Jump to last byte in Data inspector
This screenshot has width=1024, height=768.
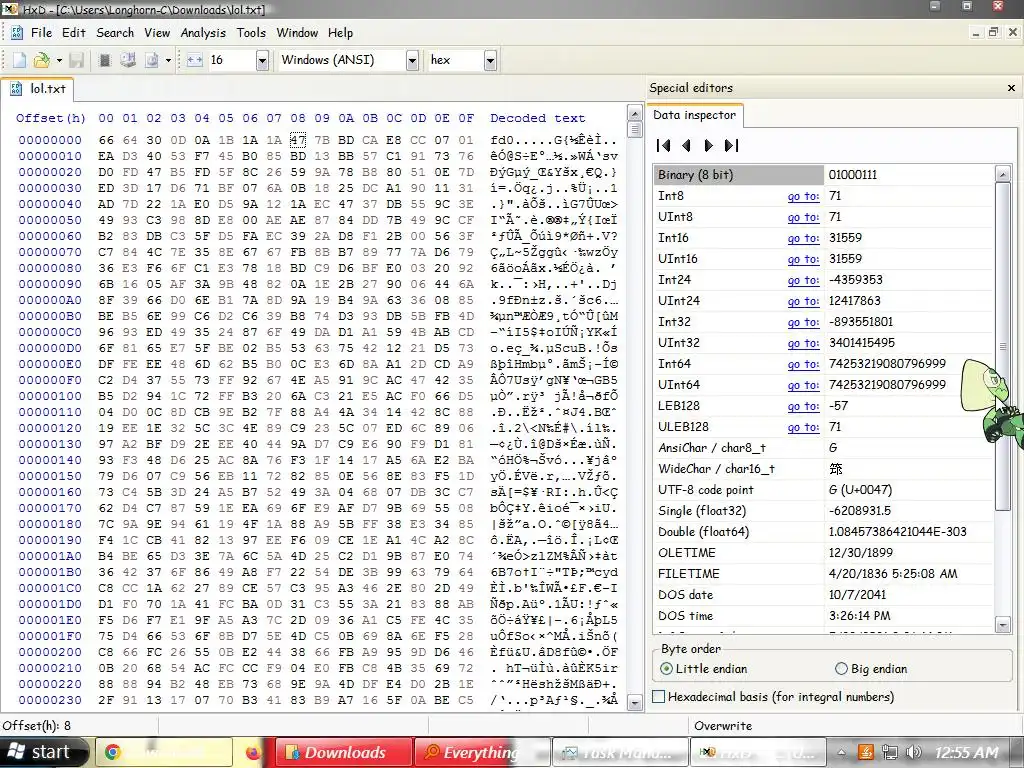pos(731,146)
